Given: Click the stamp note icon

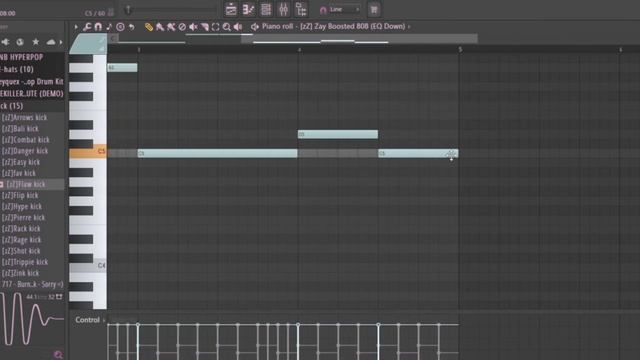Looking at the screenshot, I should tap(109, 27).
